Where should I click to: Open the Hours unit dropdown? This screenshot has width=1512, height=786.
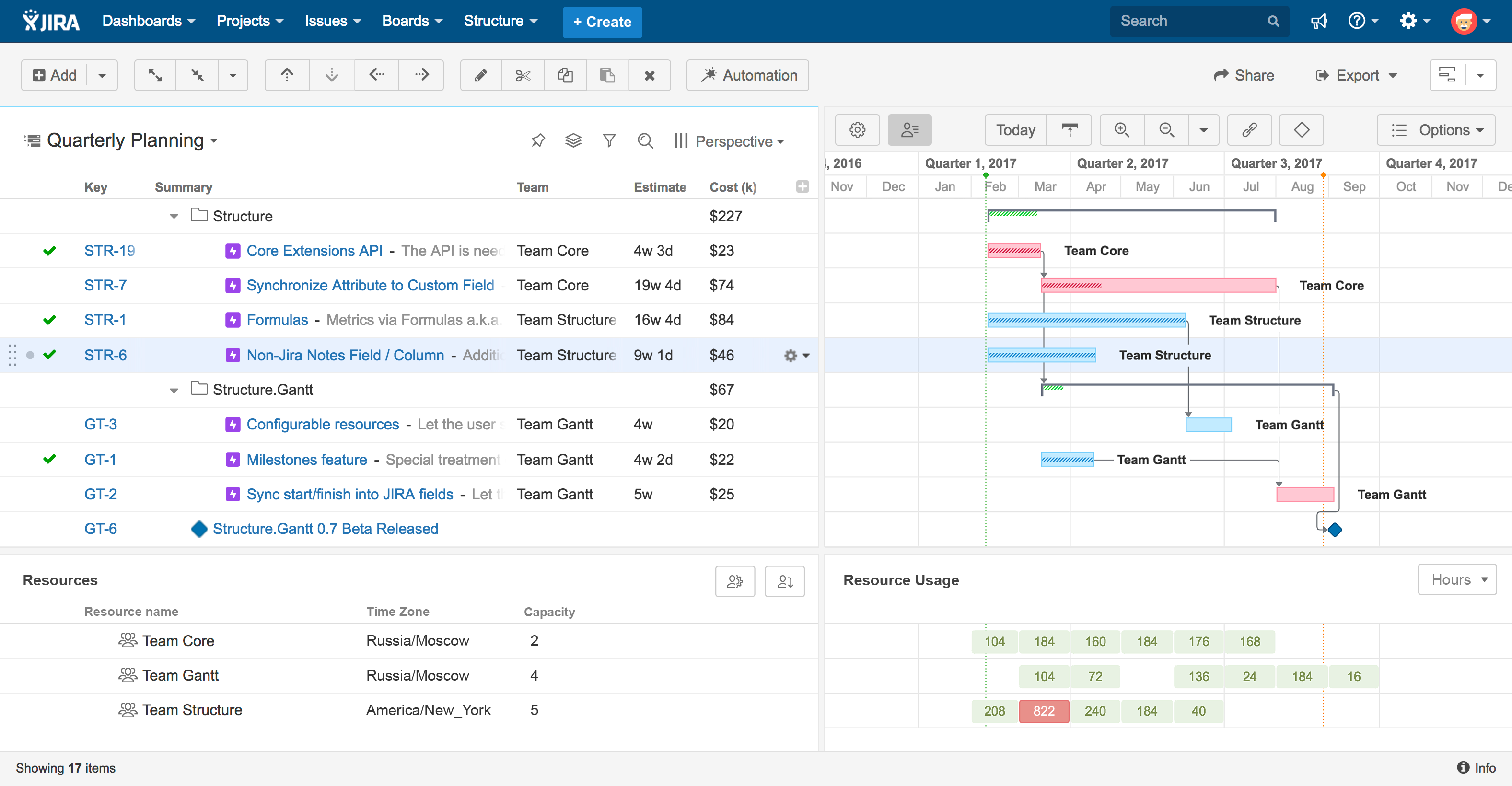[x=1457, y=579]
